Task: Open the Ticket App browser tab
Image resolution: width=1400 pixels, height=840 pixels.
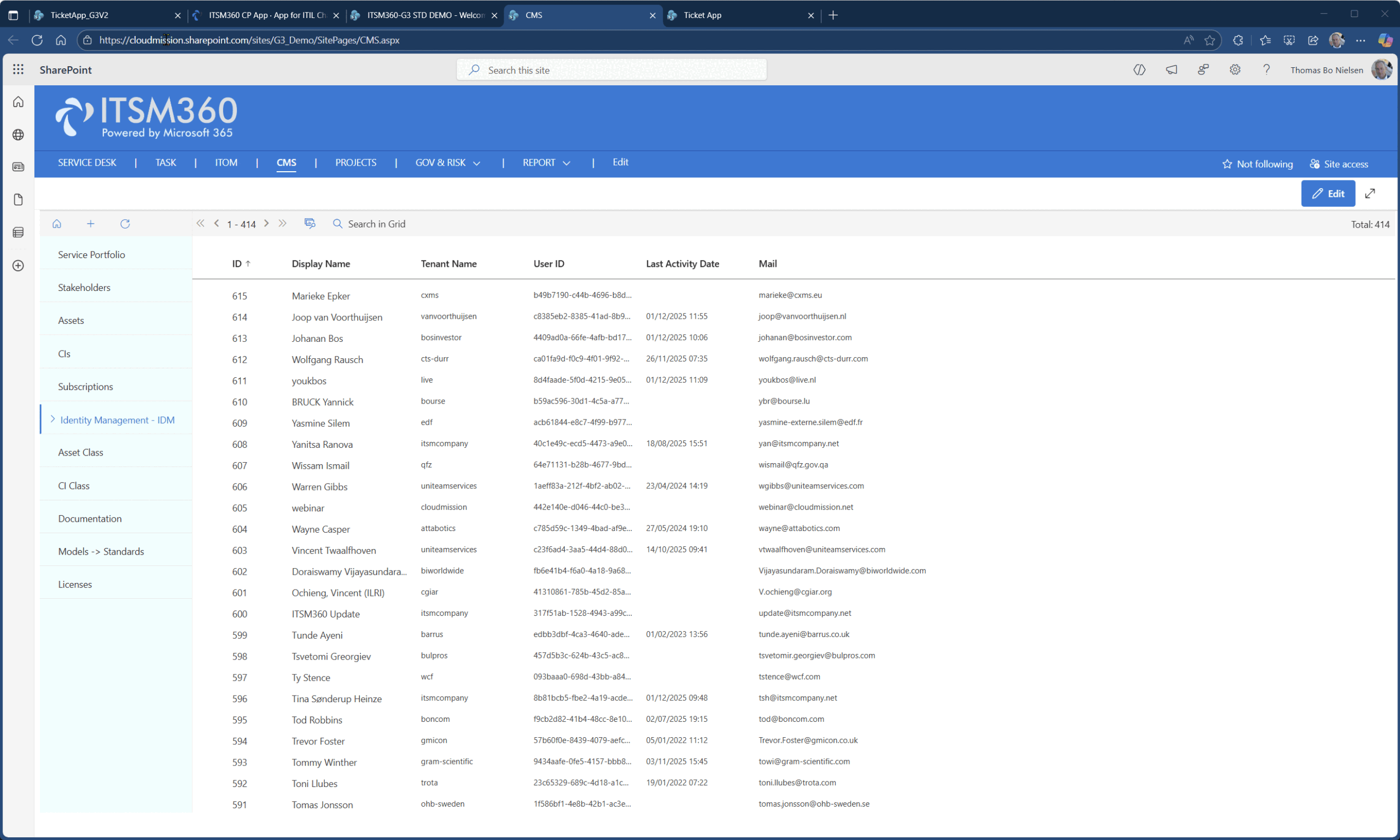Action: 702,15
